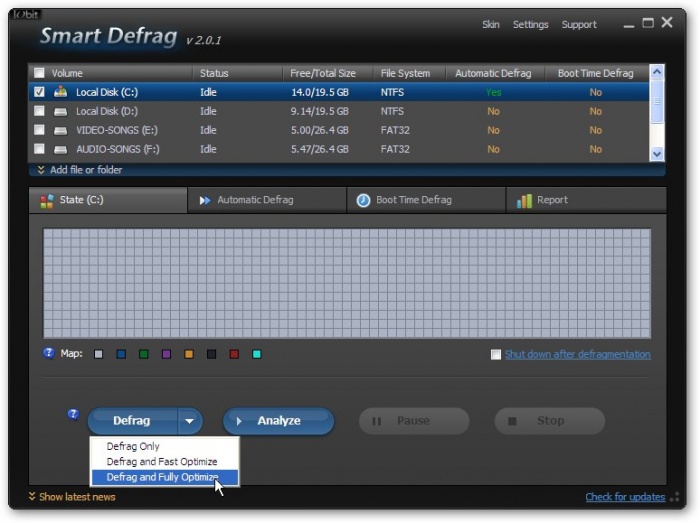Click the green Yes for Local Disk (C:)

coord(493,92)
